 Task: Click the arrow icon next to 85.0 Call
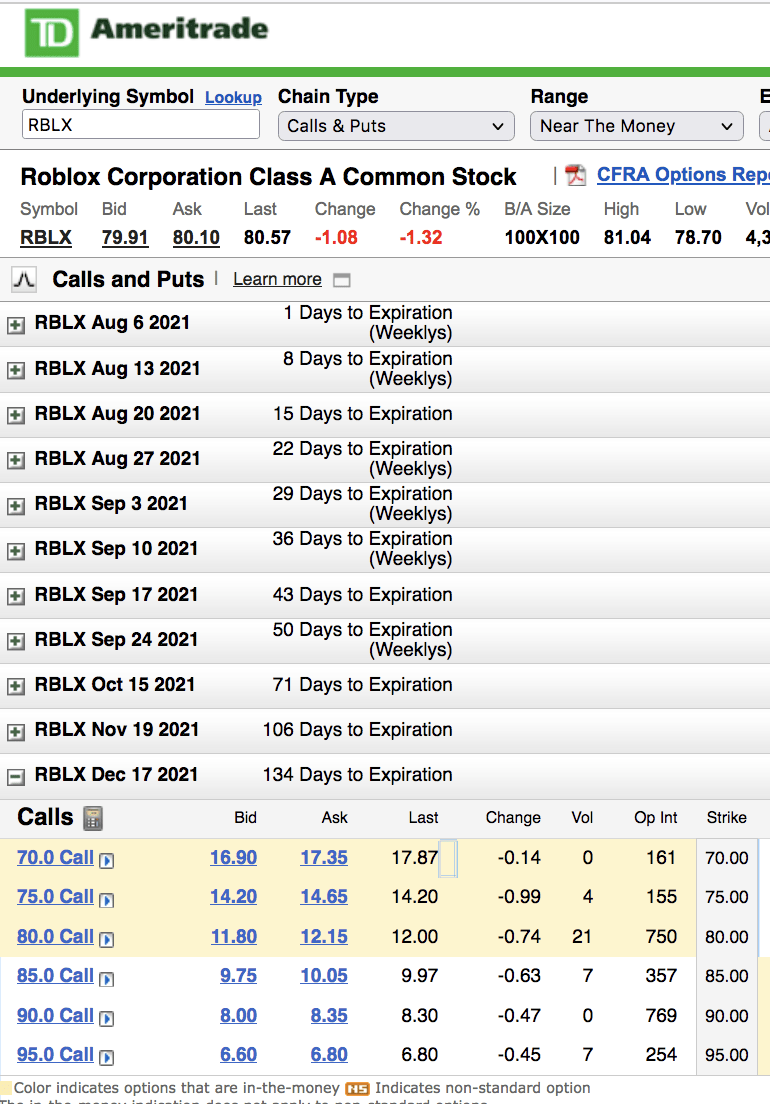pos(106,979)
